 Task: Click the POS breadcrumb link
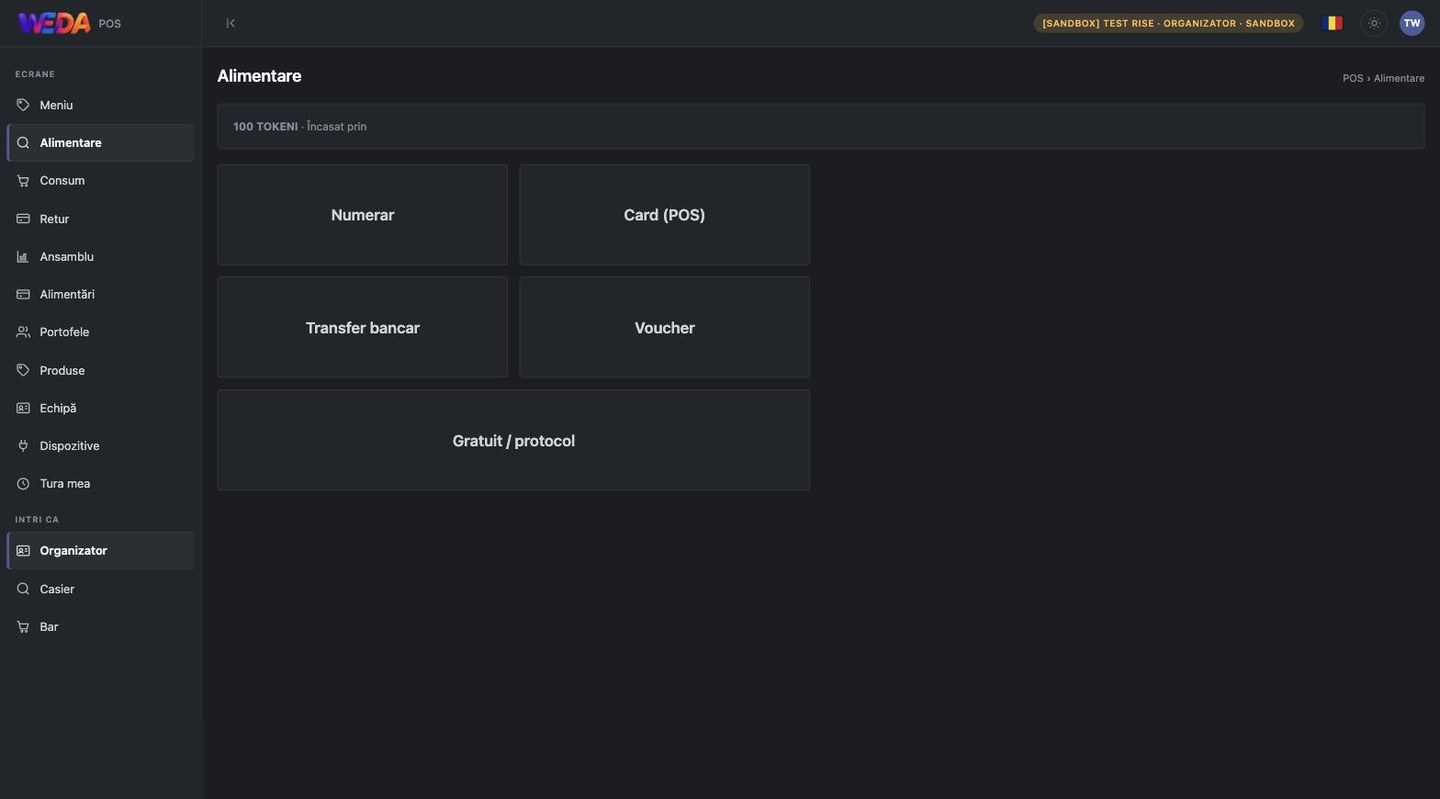click(x=1353, y=78)
